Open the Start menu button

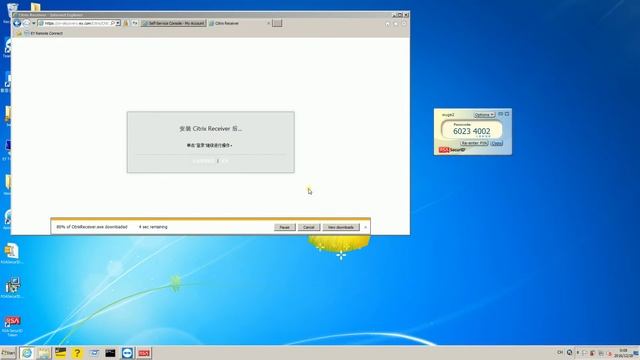(8, 353)
